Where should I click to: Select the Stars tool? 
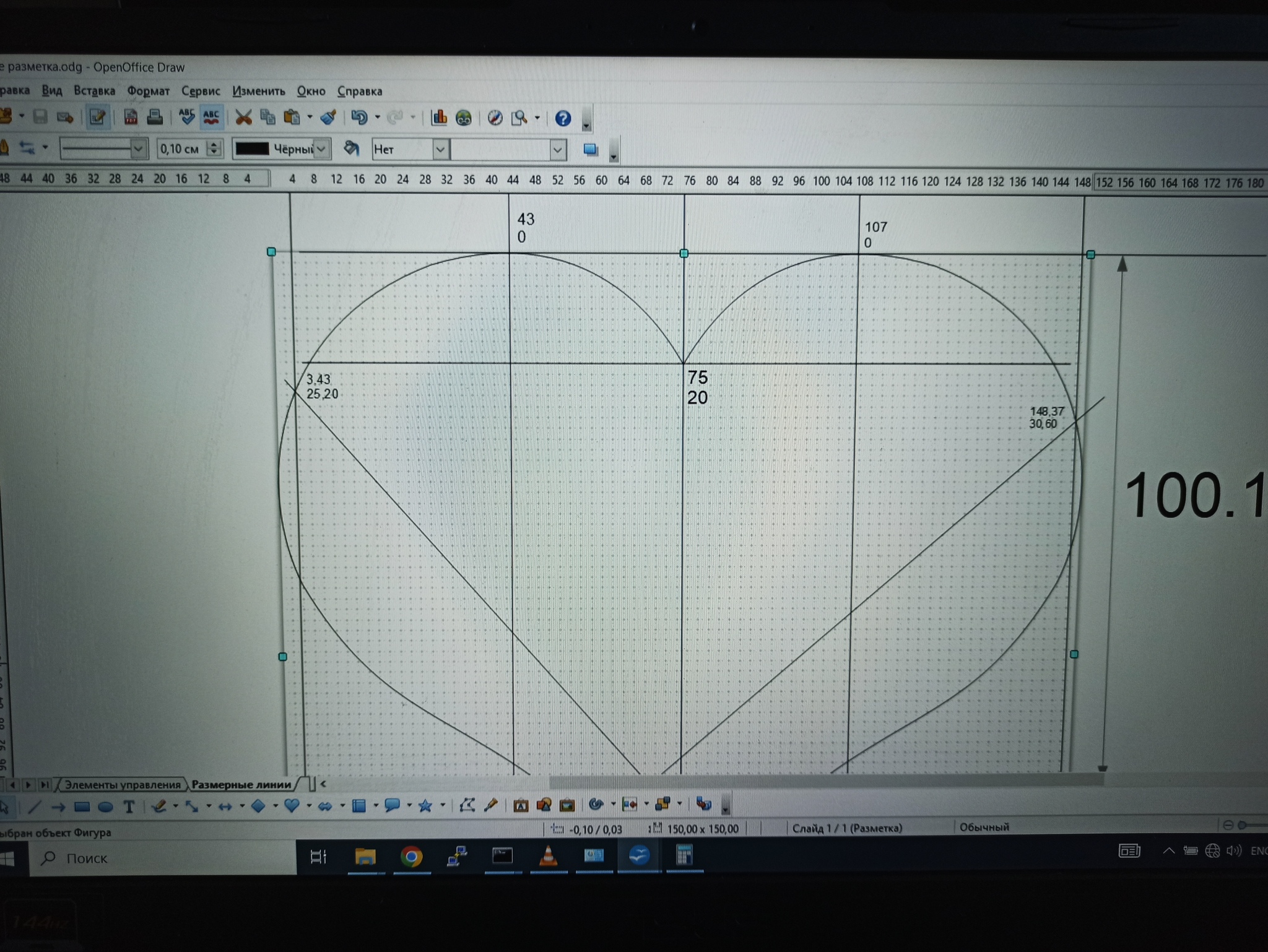pyautogui.click(x=425, y=805)
